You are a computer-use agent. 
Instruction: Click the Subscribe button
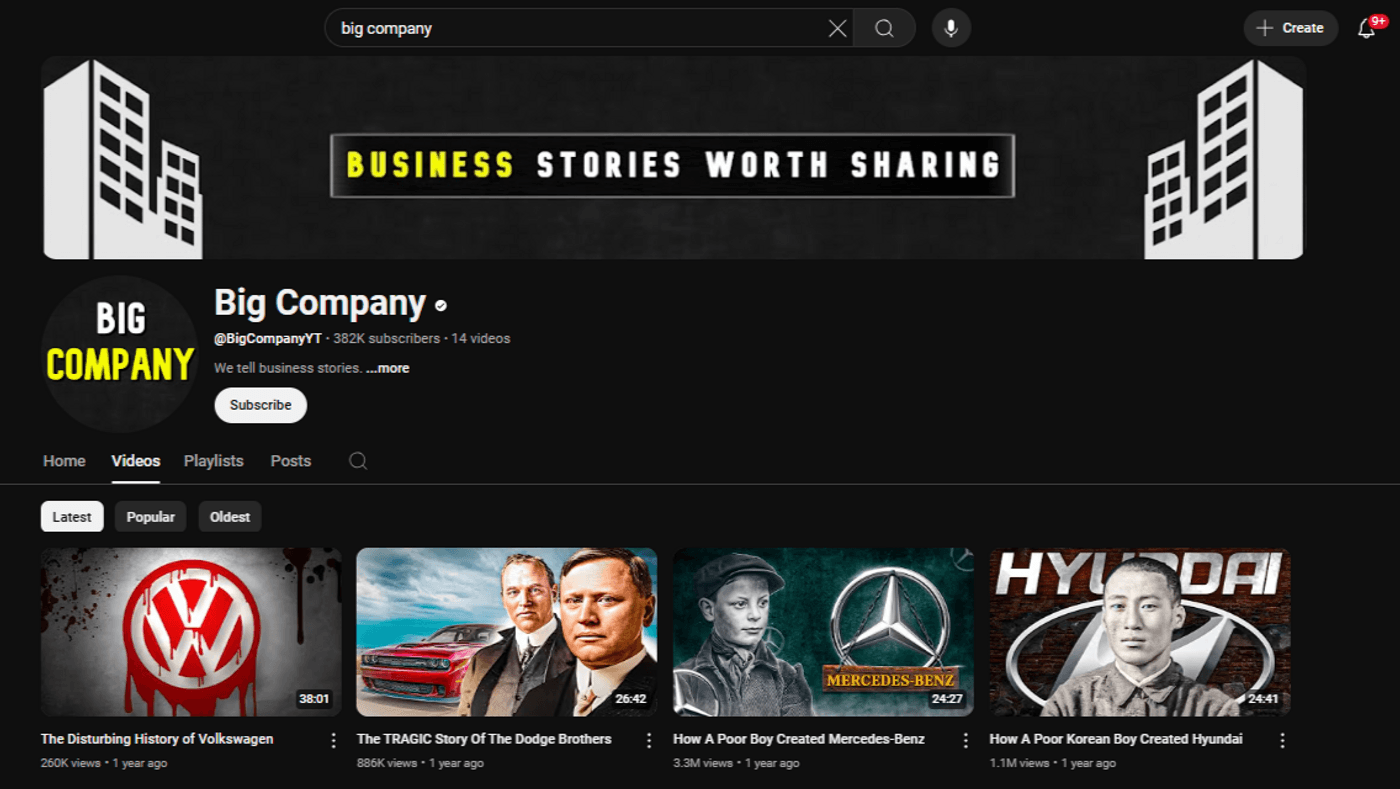click(x=260, y=405)
